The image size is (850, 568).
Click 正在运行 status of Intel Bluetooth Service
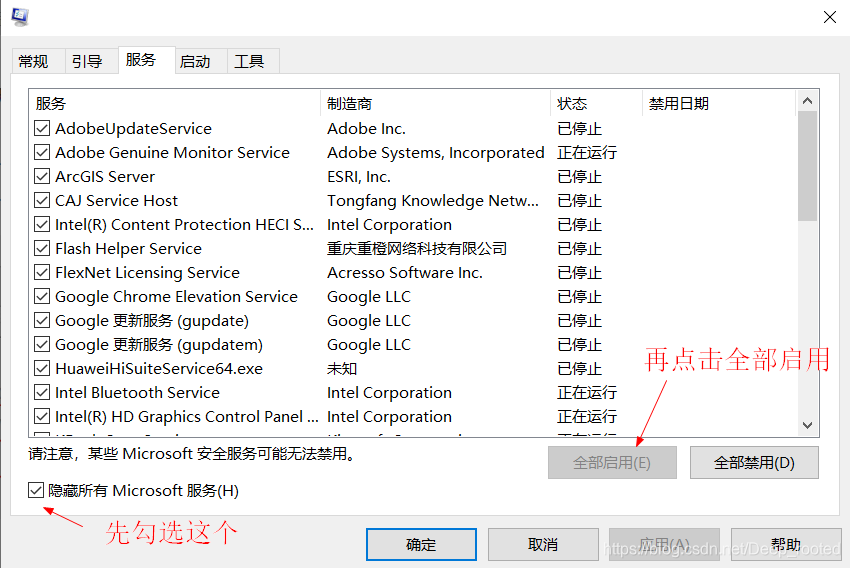587,392
